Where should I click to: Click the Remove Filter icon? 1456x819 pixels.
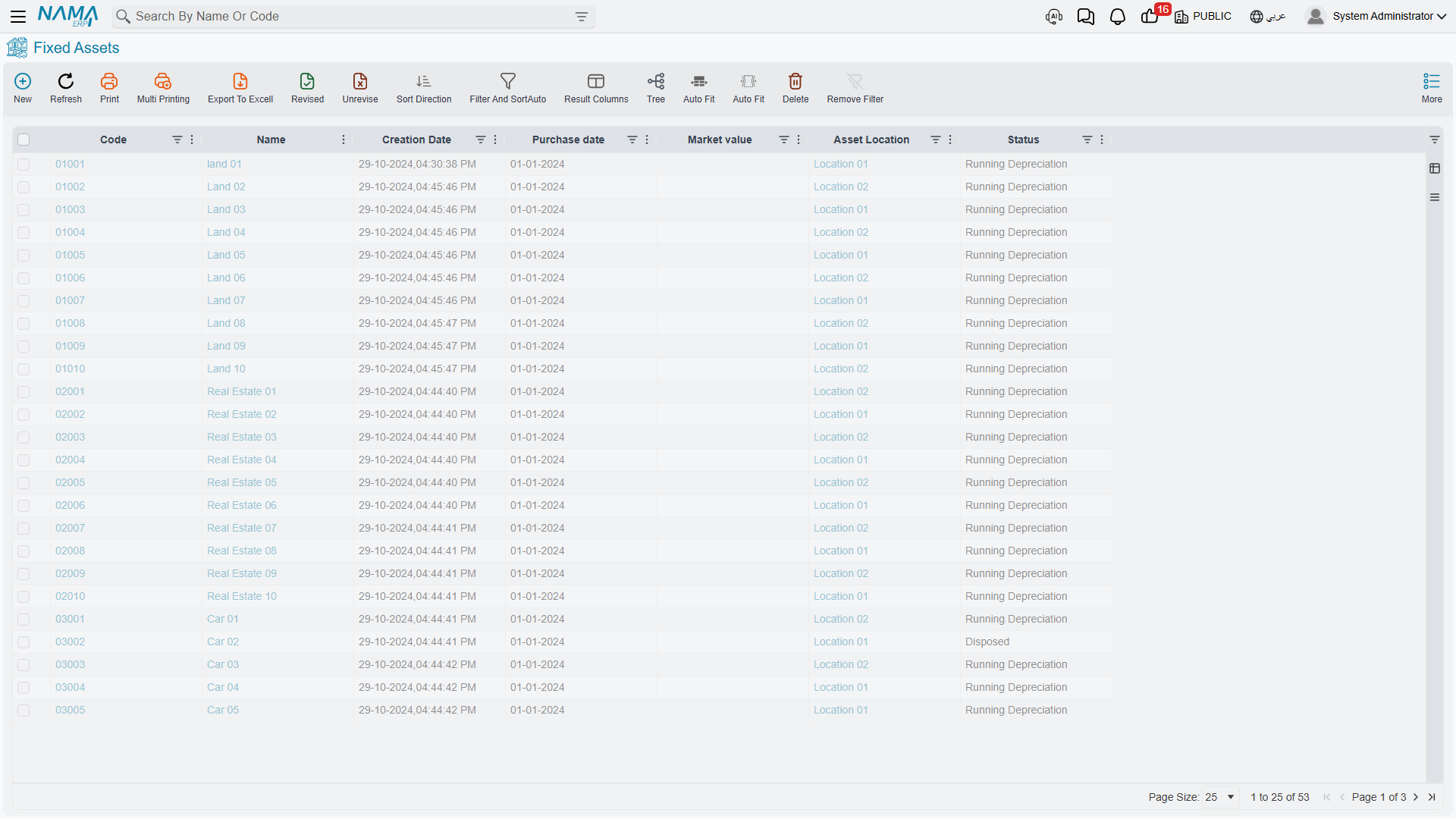pos(855,81)
